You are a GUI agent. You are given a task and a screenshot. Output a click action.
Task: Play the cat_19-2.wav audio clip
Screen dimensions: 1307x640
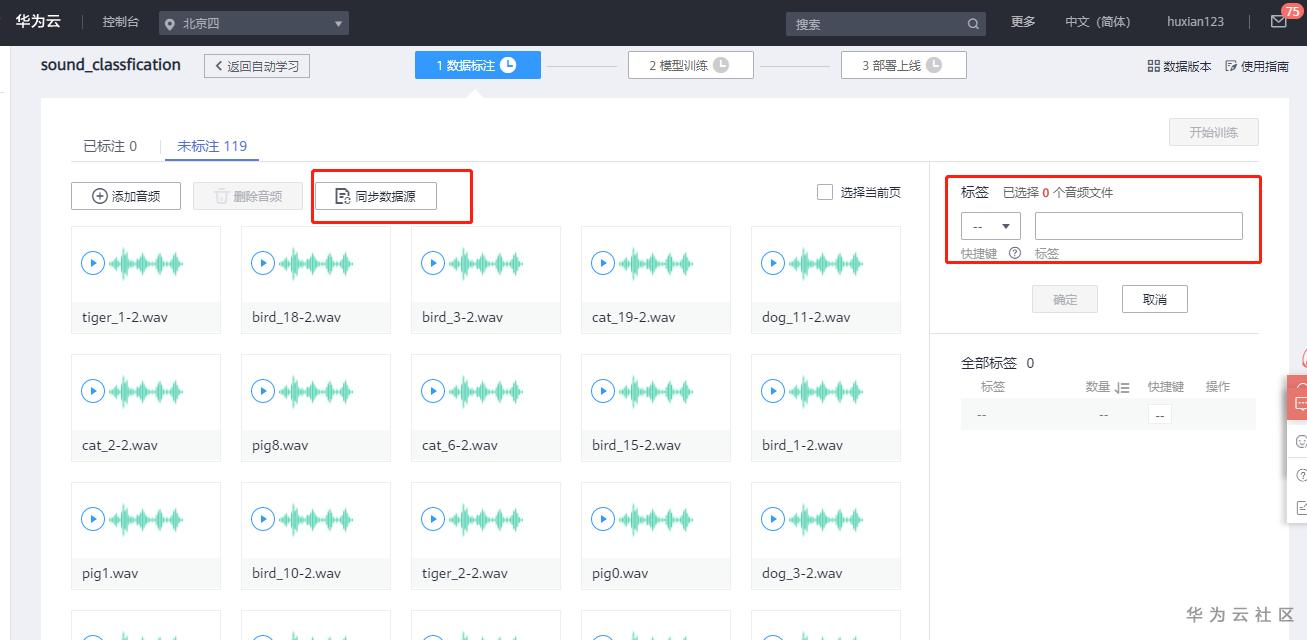tap(602, 263)
